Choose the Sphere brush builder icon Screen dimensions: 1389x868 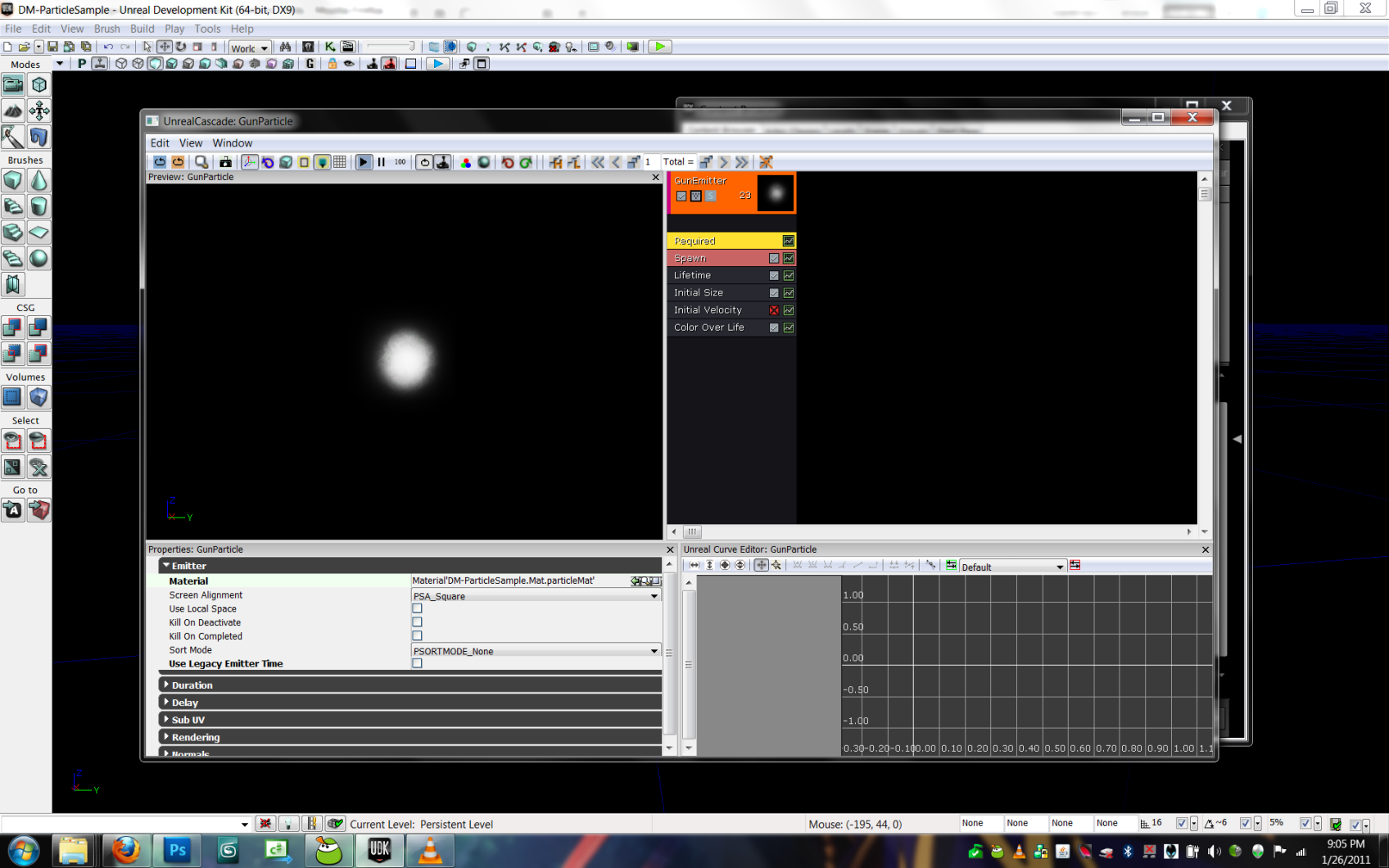(38, 259)
